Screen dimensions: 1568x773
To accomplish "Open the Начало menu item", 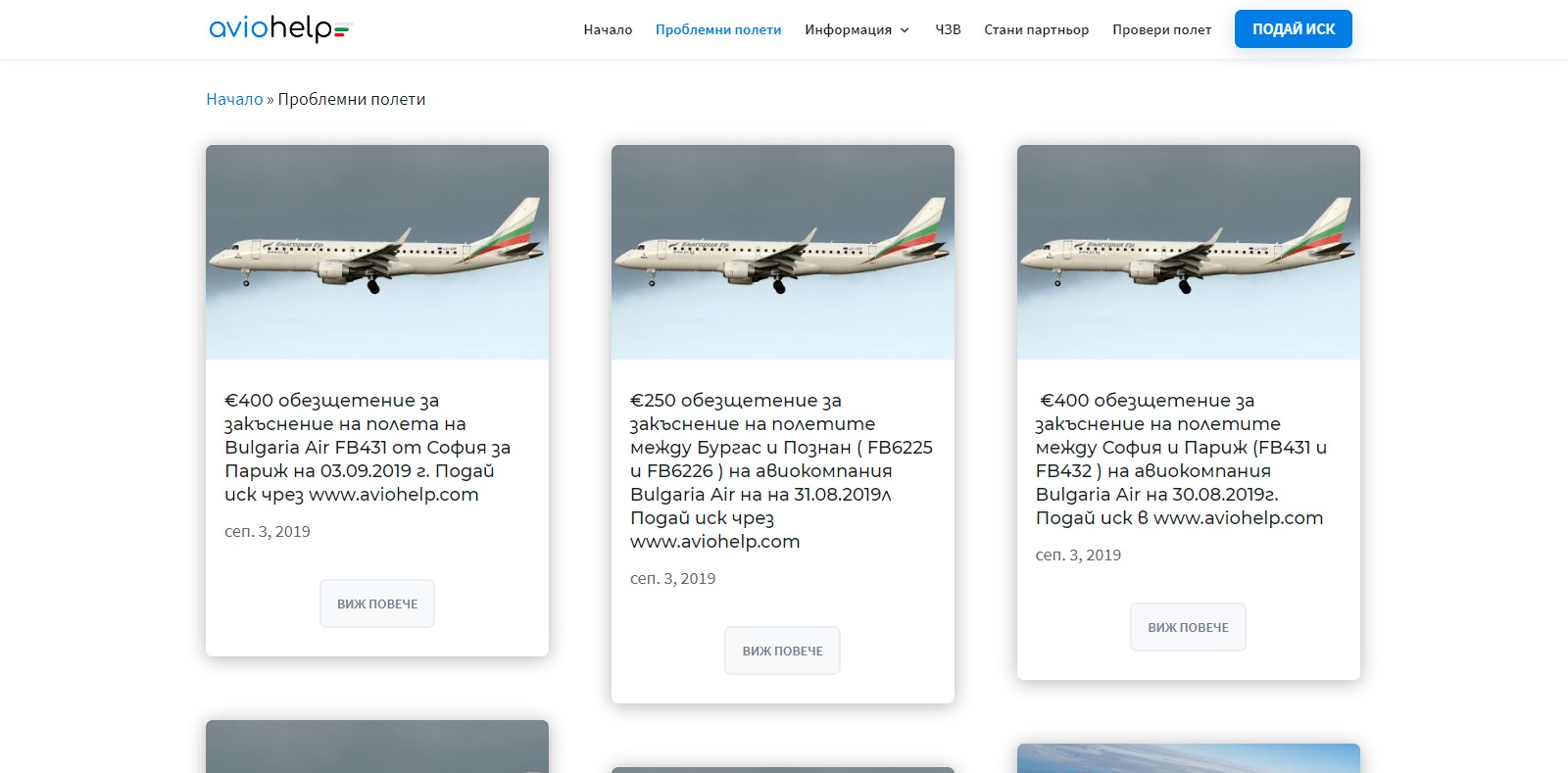I will pos(608,29).
